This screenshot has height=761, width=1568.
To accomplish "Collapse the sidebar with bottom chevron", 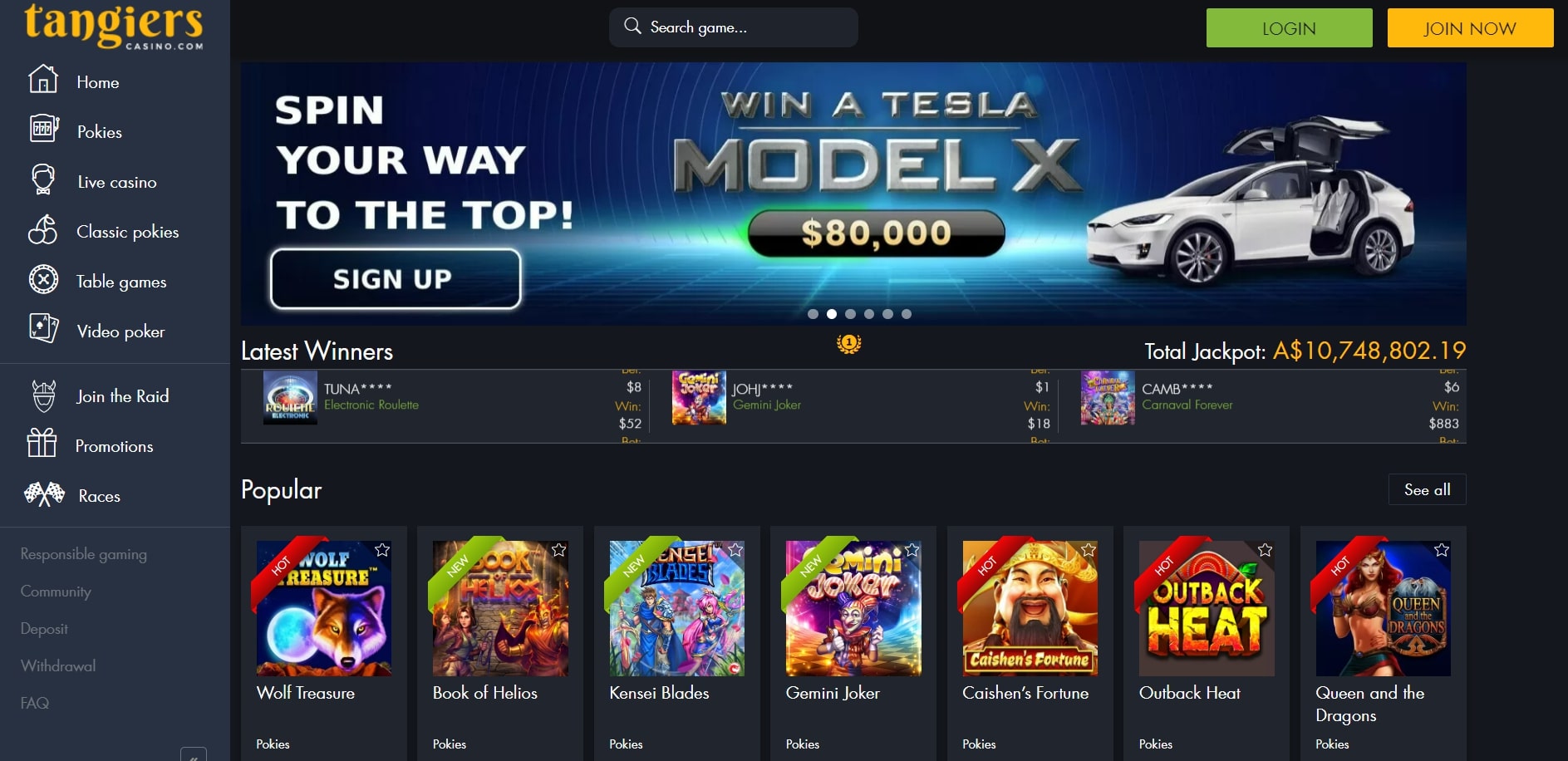I will tap(194, 754).
